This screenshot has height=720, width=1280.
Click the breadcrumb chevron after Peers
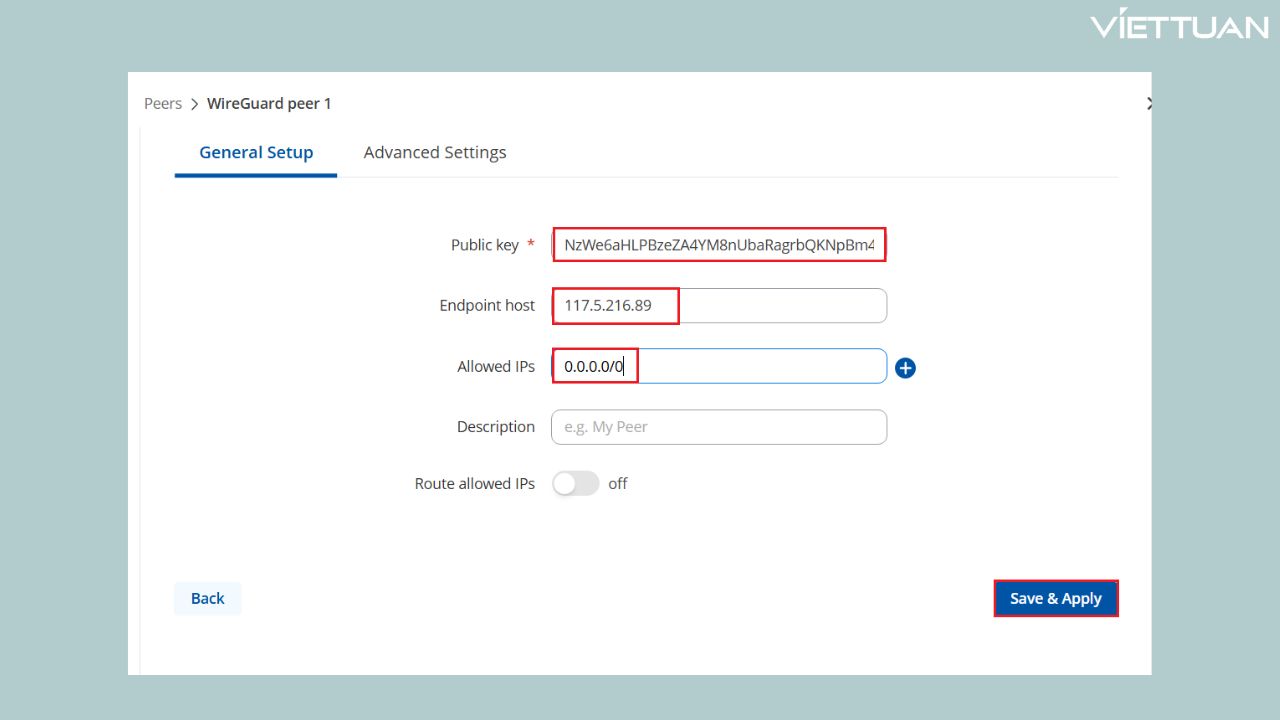pos(194,104)
